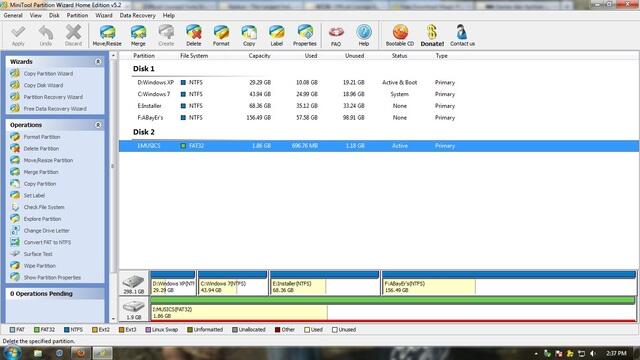Click the Copy toolbar icon

pyautogui.click(x=249, y=36)
